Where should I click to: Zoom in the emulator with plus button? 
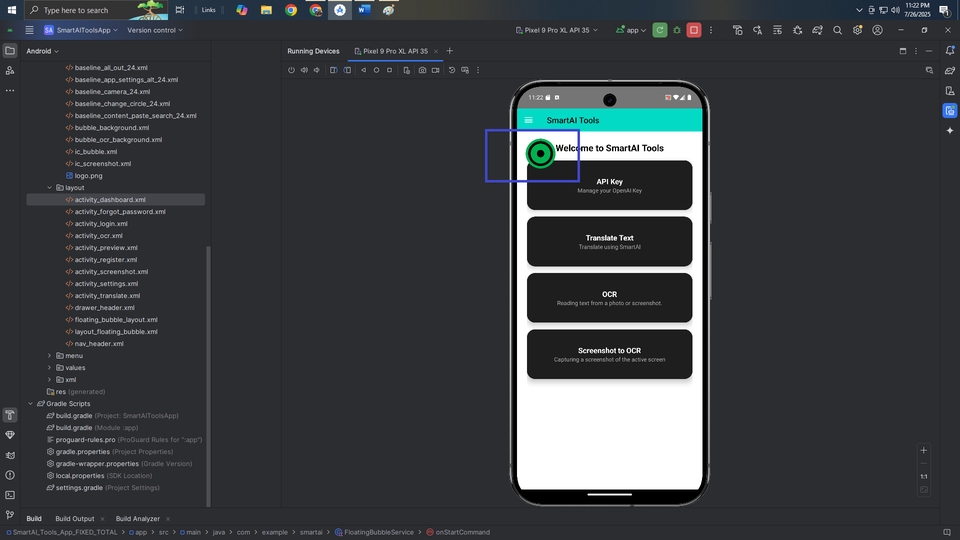coord(923,450)
